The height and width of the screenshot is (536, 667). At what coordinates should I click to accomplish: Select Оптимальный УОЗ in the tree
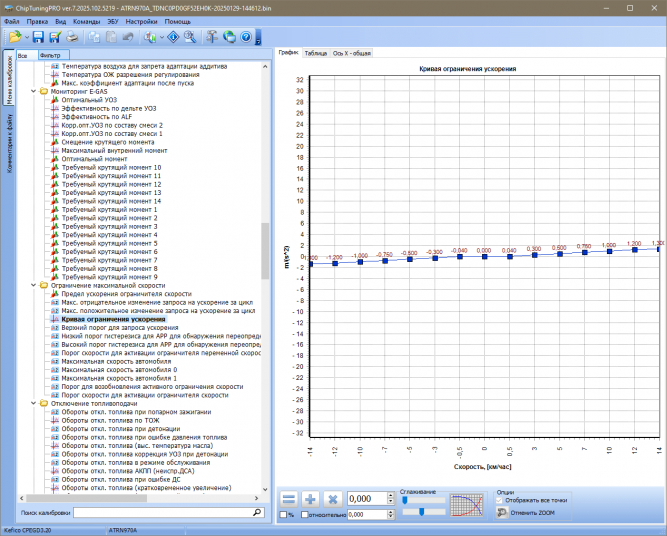[89, 100]
